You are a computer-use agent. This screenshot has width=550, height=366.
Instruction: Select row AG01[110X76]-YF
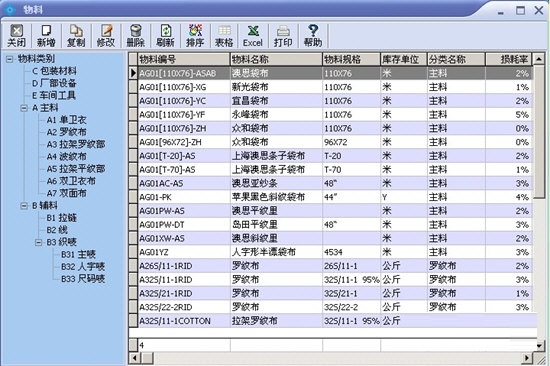pos(335,115)
